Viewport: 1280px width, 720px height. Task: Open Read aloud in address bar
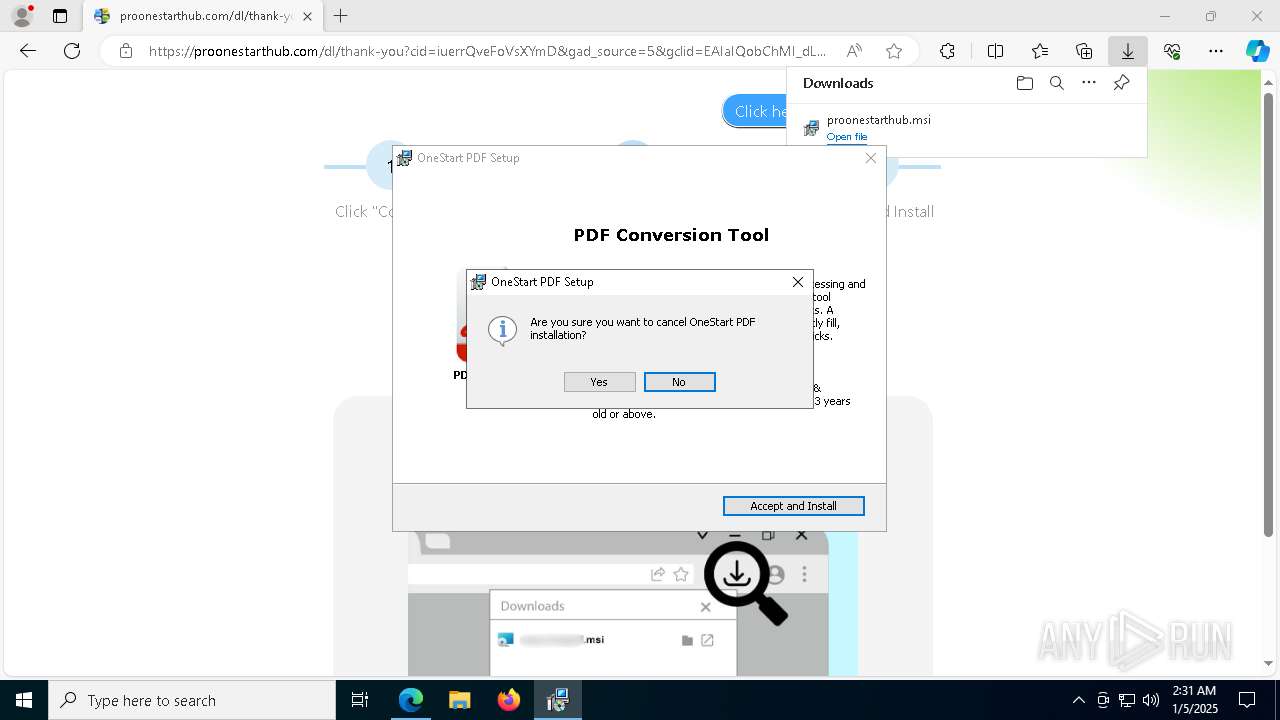click(854, 51)
